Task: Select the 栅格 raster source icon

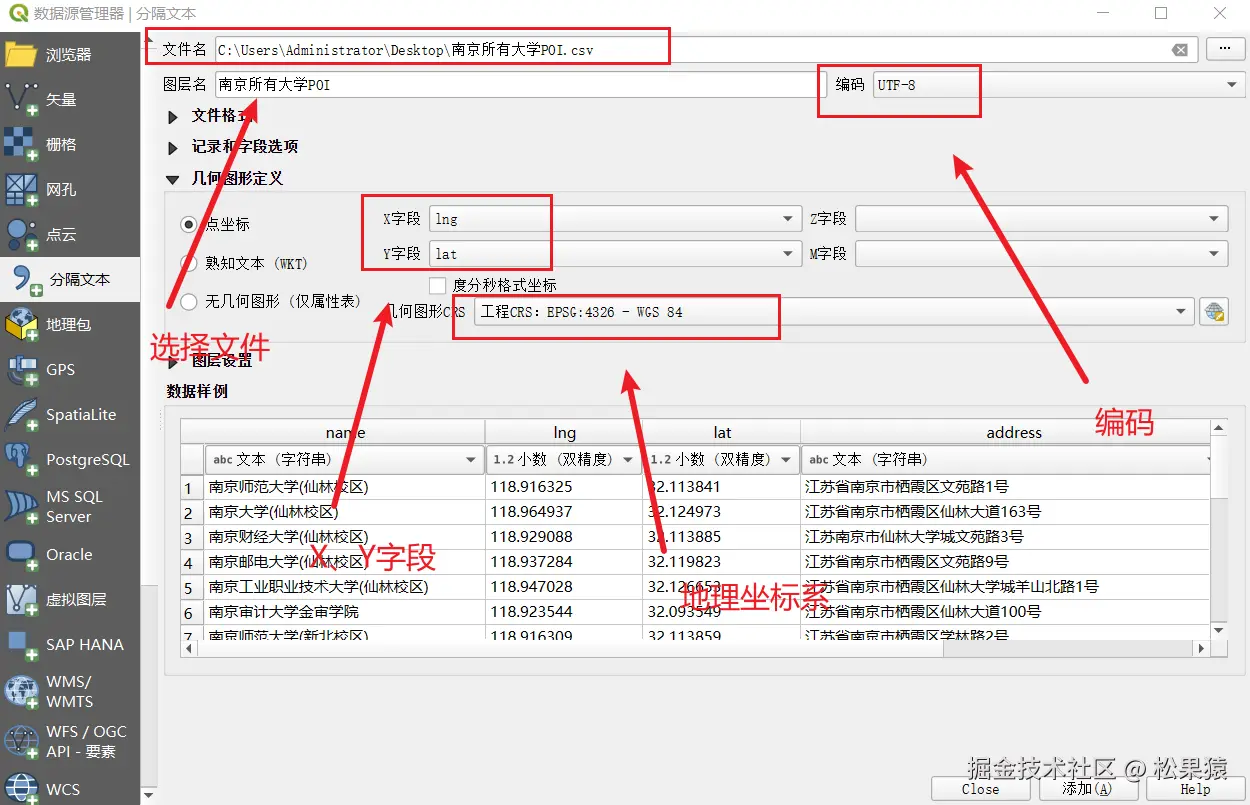Action: [21, 144]
